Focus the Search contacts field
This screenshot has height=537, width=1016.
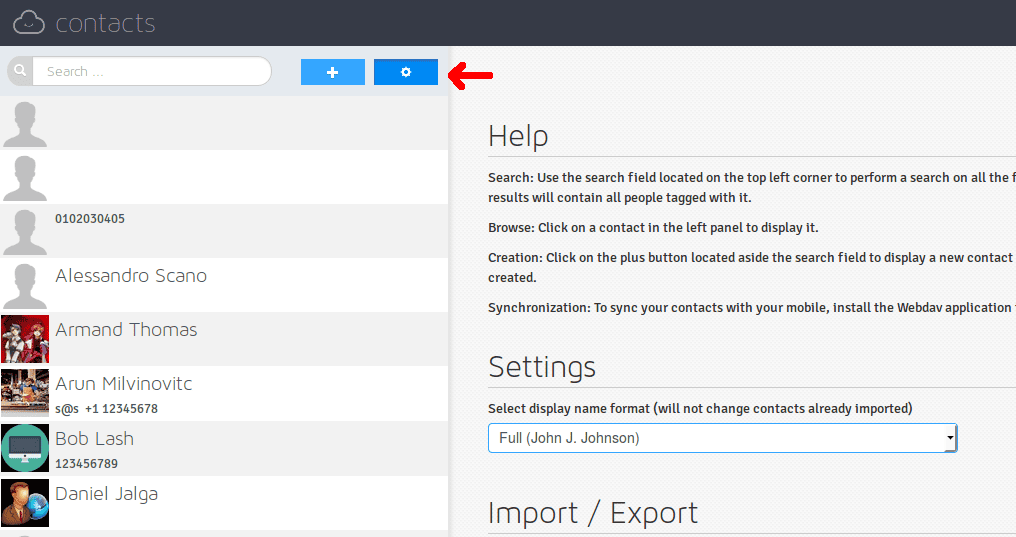pos(152,71)
